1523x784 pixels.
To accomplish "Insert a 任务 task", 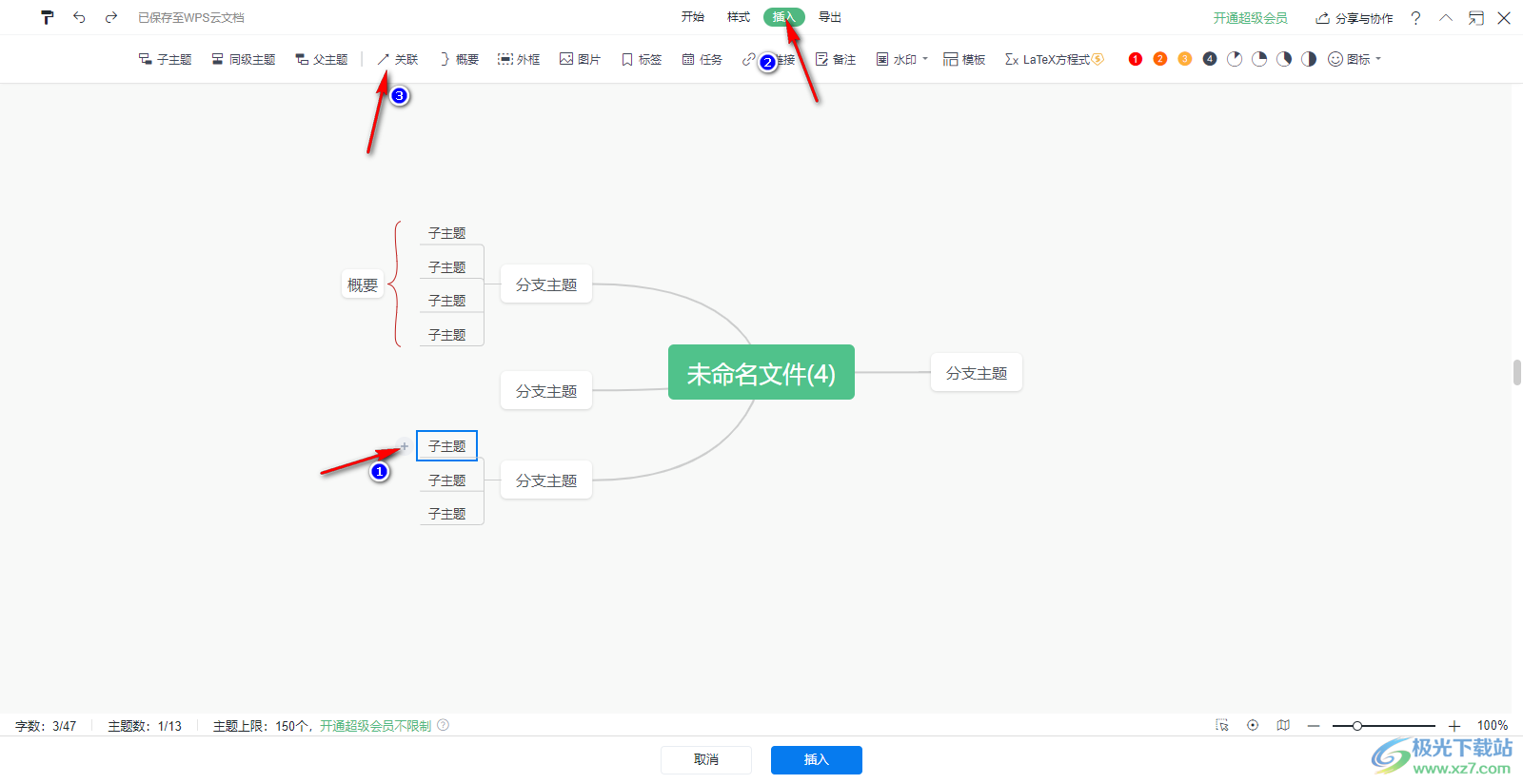I will click(x=702, y=59).
